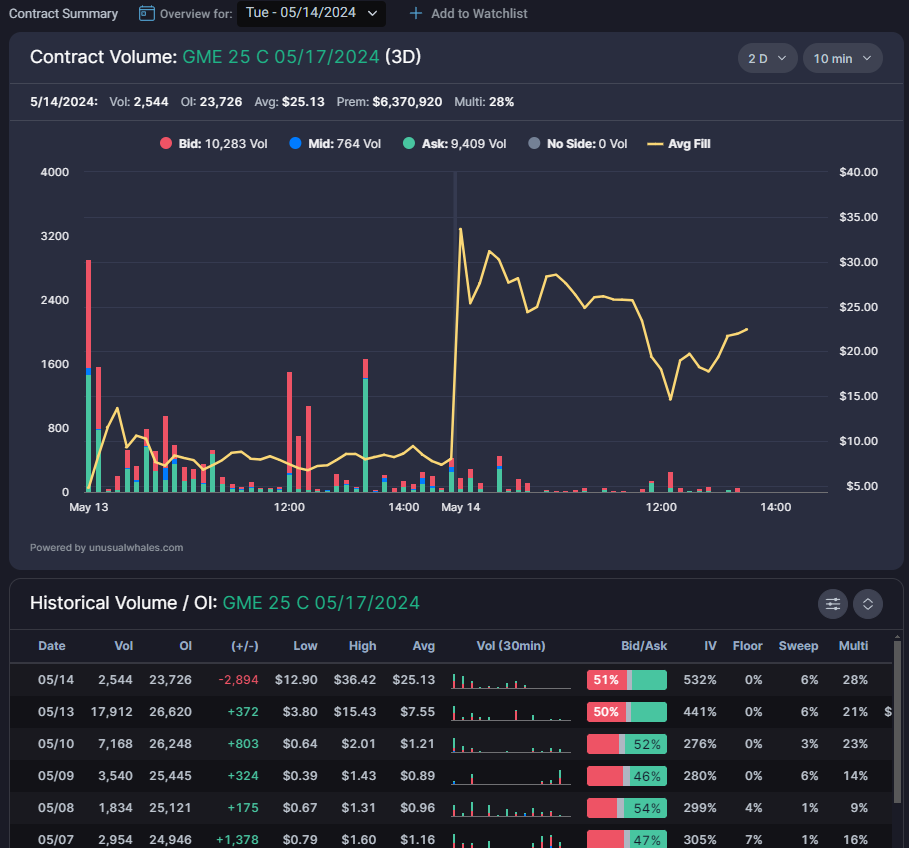The image size is (909, 848).
Task: Open the 10 min interval dropdown
Action: 842,59
